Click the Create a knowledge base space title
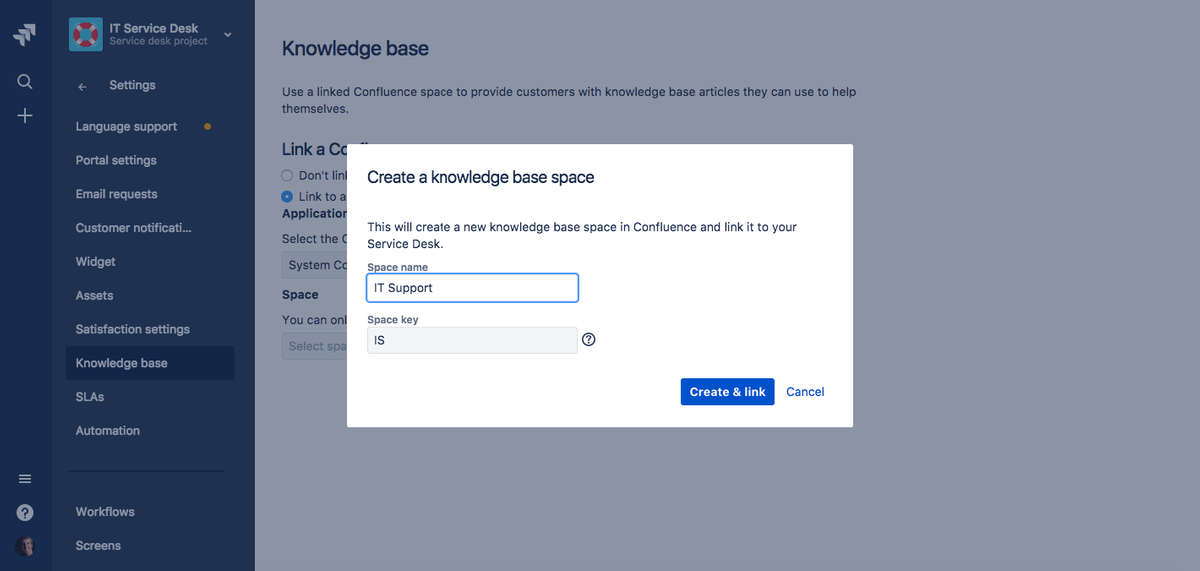This screenshot has width=1200, height=571. coord(481,177)
